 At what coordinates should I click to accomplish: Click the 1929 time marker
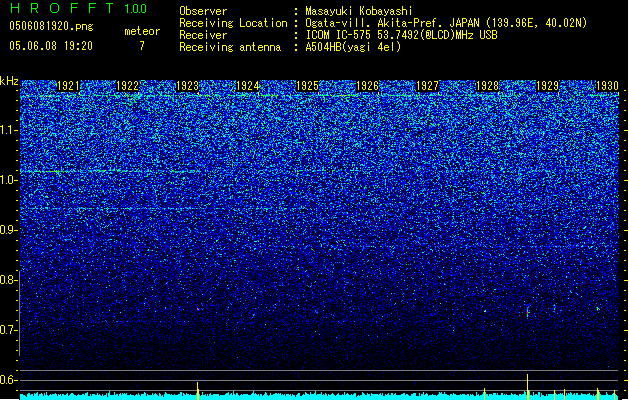coord(547,86)
